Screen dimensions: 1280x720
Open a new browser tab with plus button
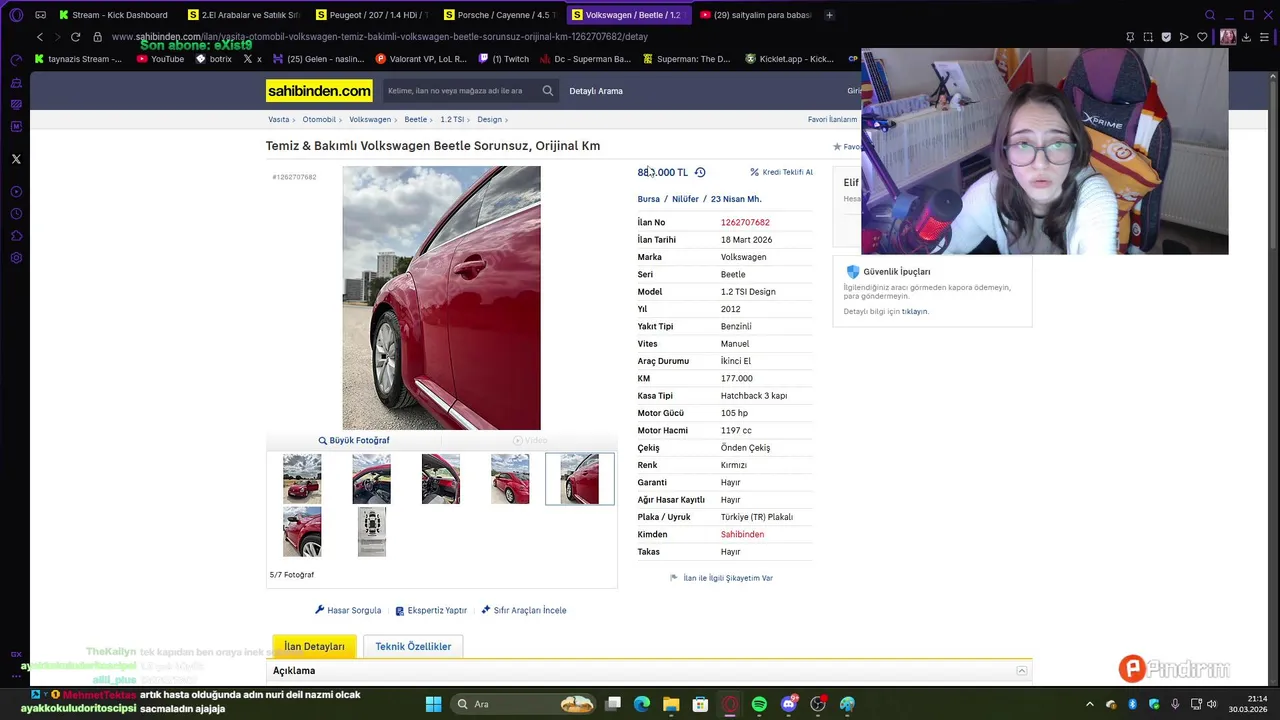(829, 15)
